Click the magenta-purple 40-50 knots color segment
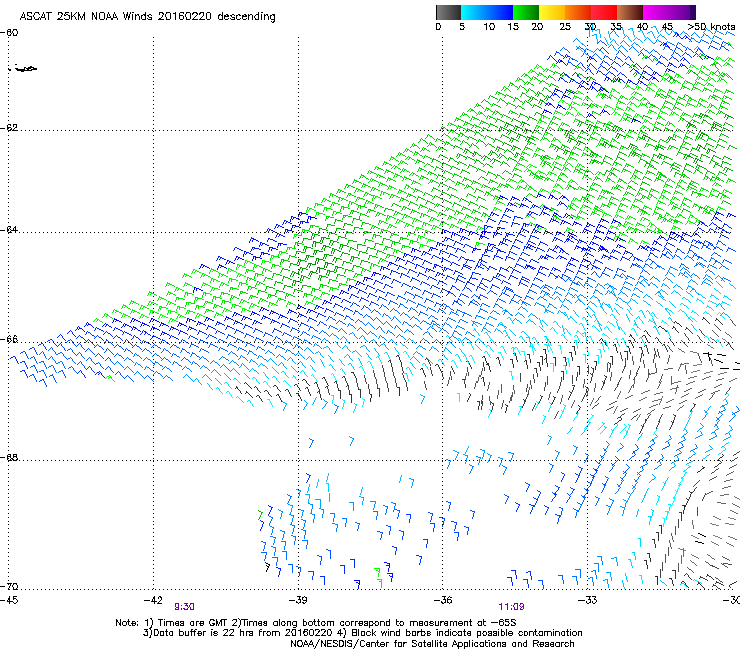This screenshot has height=650, width=740. tap(669, 12)
